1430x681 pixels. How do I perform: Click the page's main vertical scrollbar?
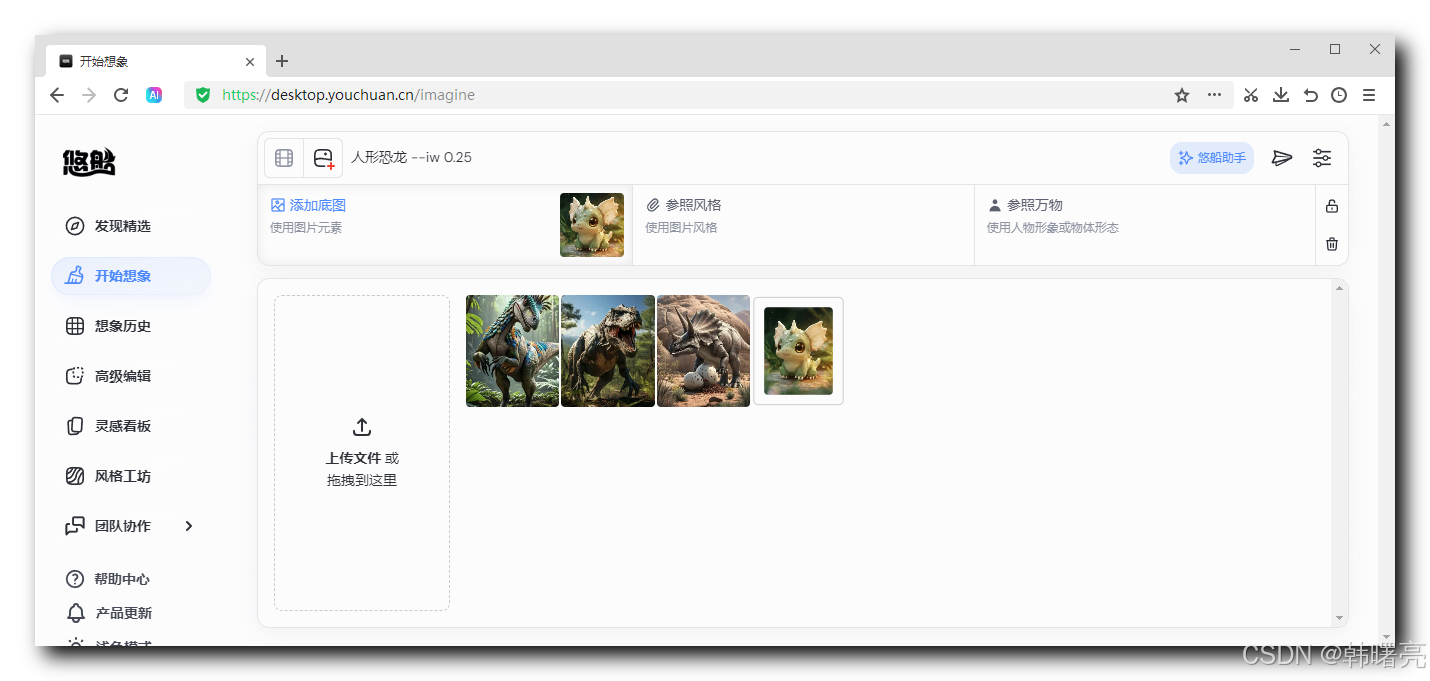point(1386,380)
